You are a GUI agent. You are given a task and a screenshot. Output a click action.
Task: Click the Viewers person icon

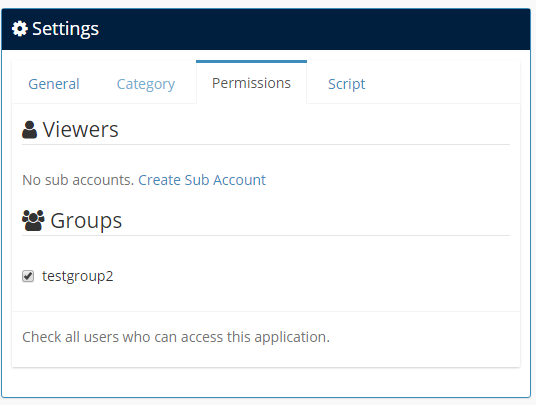(x=29, y=130)
